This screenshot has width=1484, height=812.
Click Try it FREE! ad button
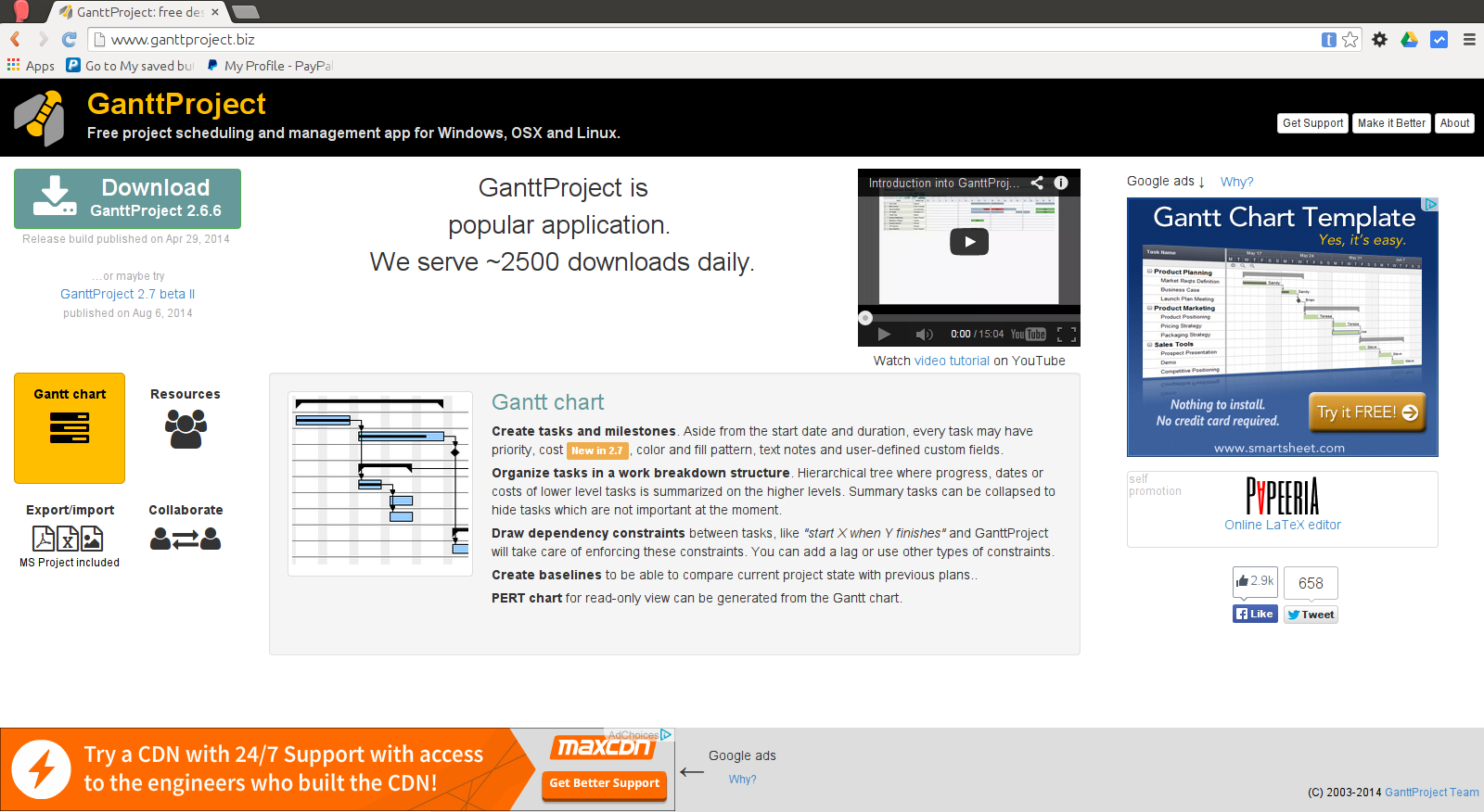point(1367,412)
